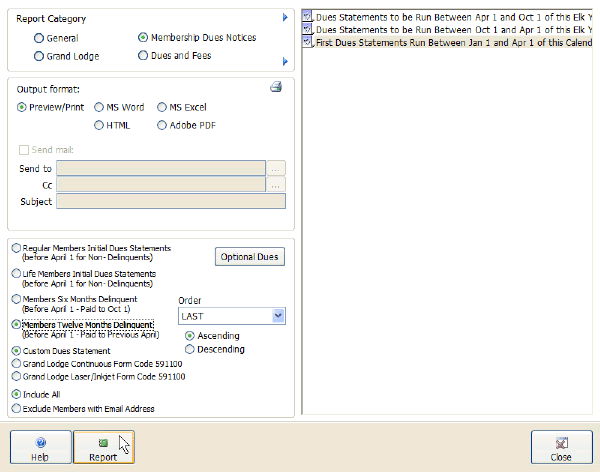Click browse button beside Send to field
The image size is (600, 472).
(277, 168)
